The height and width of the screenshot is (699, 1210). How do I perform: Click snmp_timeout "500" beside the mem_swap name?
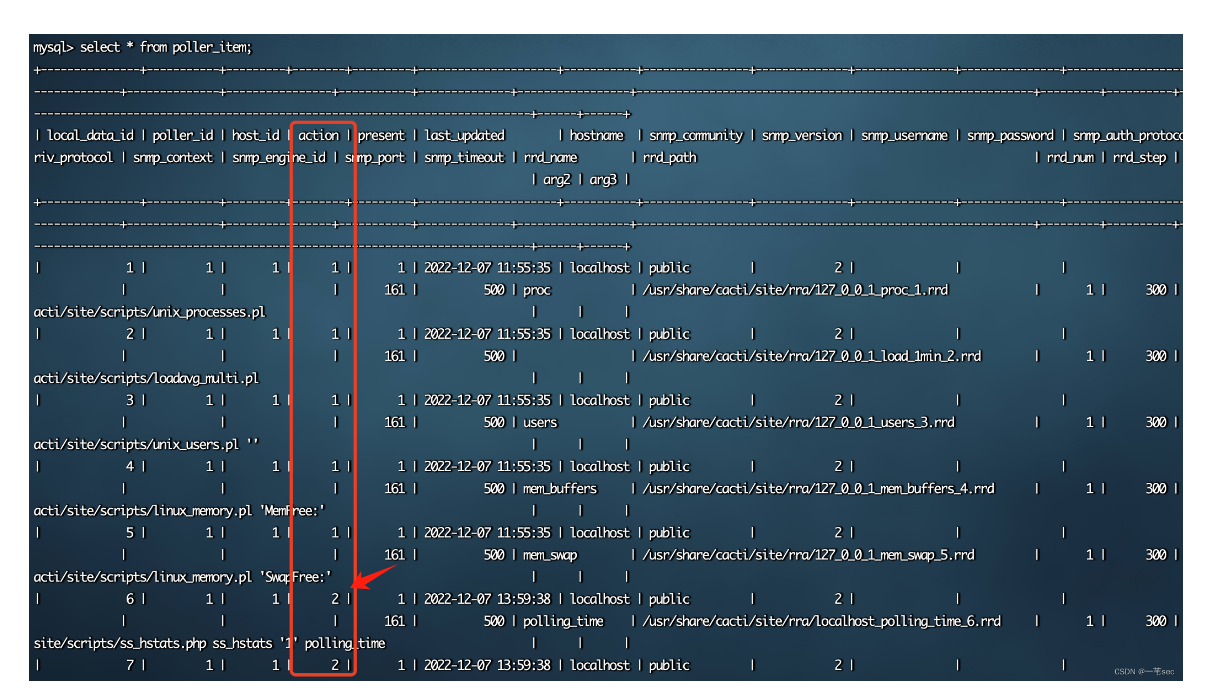click(494, 554)
